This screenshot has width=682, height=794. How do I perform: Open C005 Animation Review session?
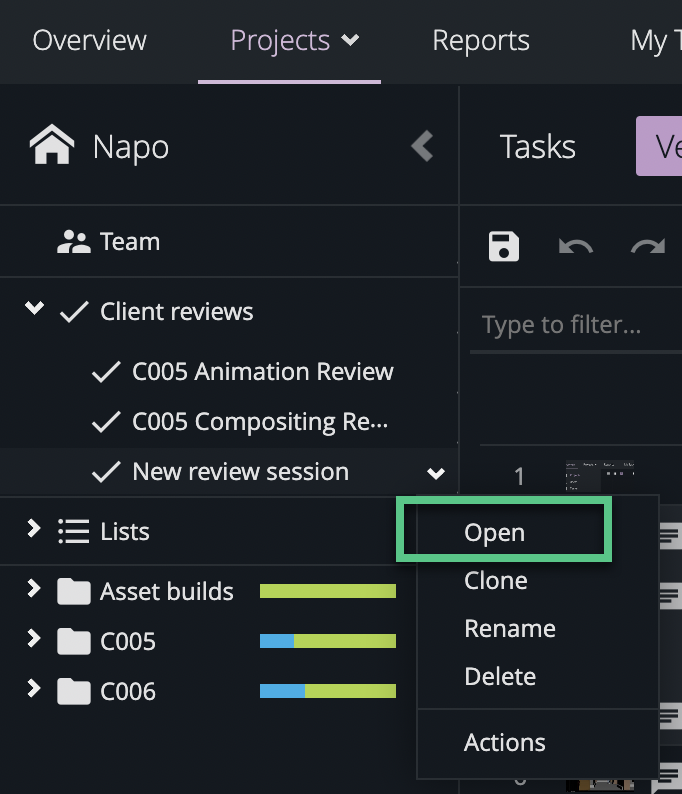(x=262, y=372)
